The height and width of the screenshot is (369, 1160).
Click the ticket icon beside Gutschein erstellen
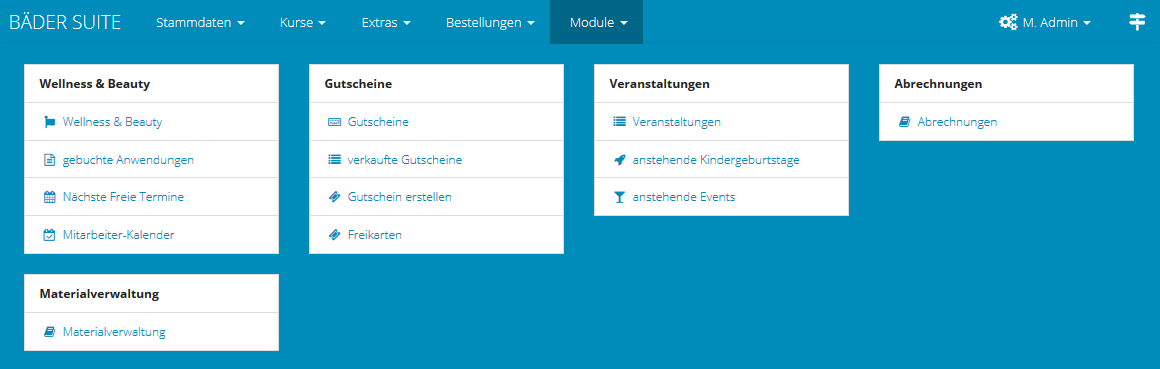coord(334,197)
